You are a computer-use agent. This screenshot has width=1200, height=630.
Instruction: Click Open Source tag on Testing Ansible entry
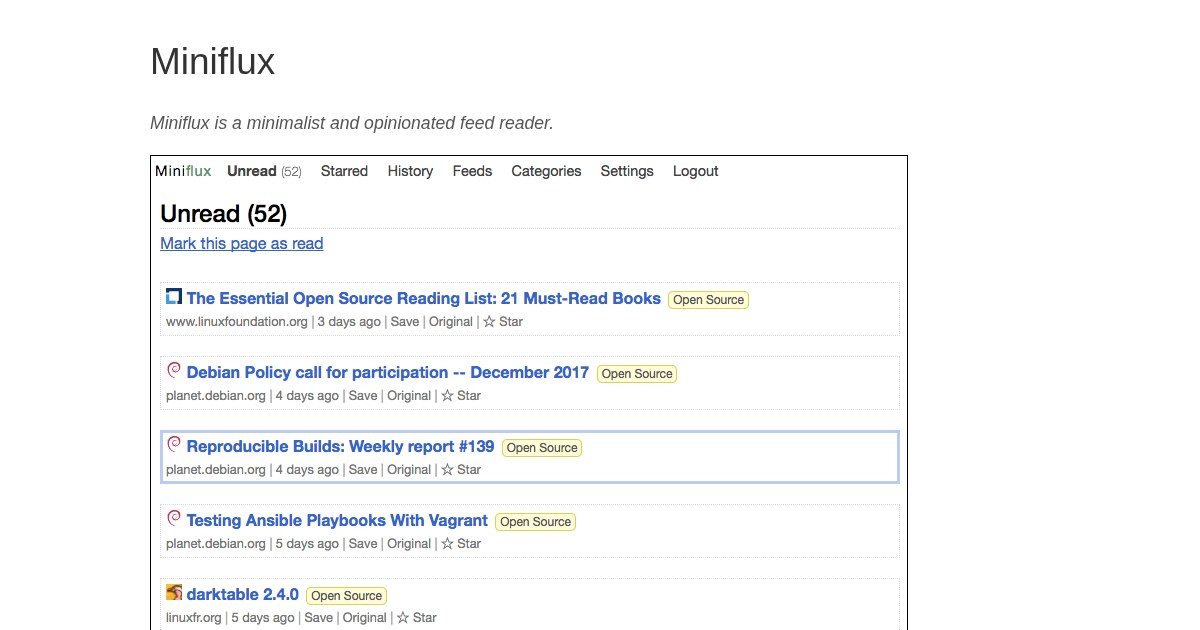coord(536,521)
